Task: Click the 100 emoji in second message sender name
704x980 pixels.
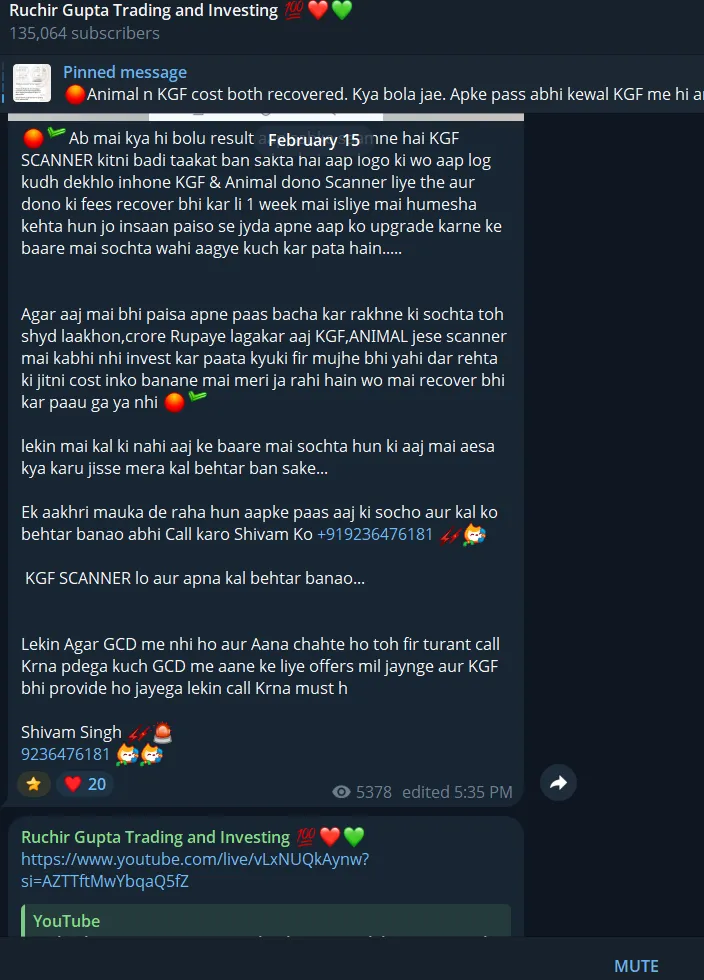Action: coord(306,836)
